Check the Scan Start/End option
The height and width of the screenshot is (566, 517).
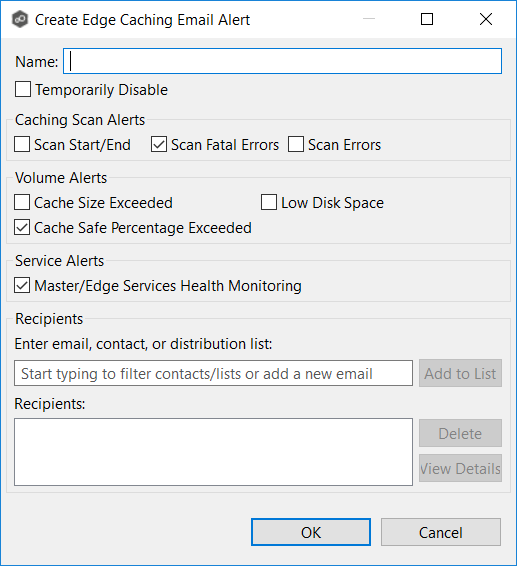(22, 144)
